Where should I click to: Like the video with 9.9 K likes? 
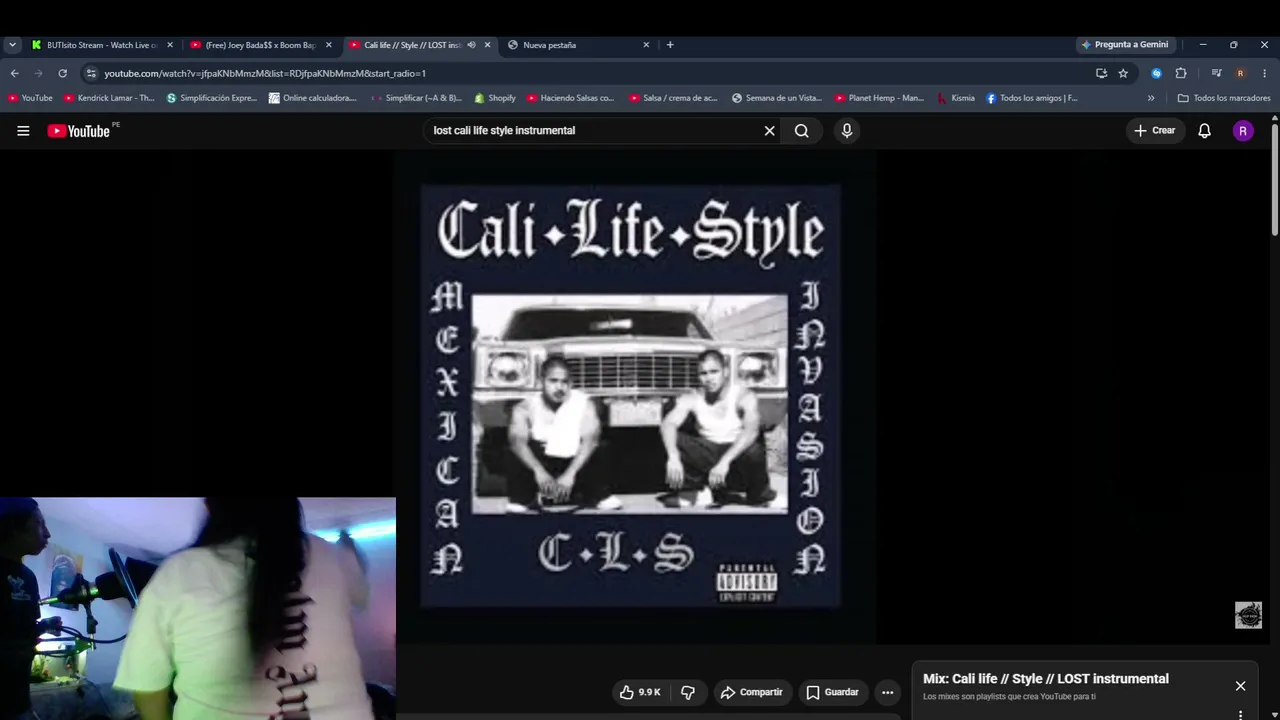640,692
